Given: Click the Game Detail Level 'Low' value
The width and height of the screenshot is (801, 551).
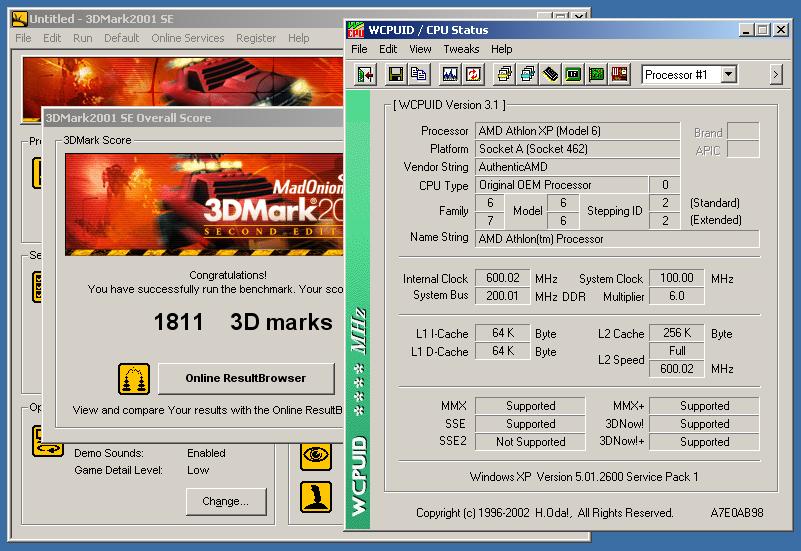Looking at the screenshot, I should [198, 470].
